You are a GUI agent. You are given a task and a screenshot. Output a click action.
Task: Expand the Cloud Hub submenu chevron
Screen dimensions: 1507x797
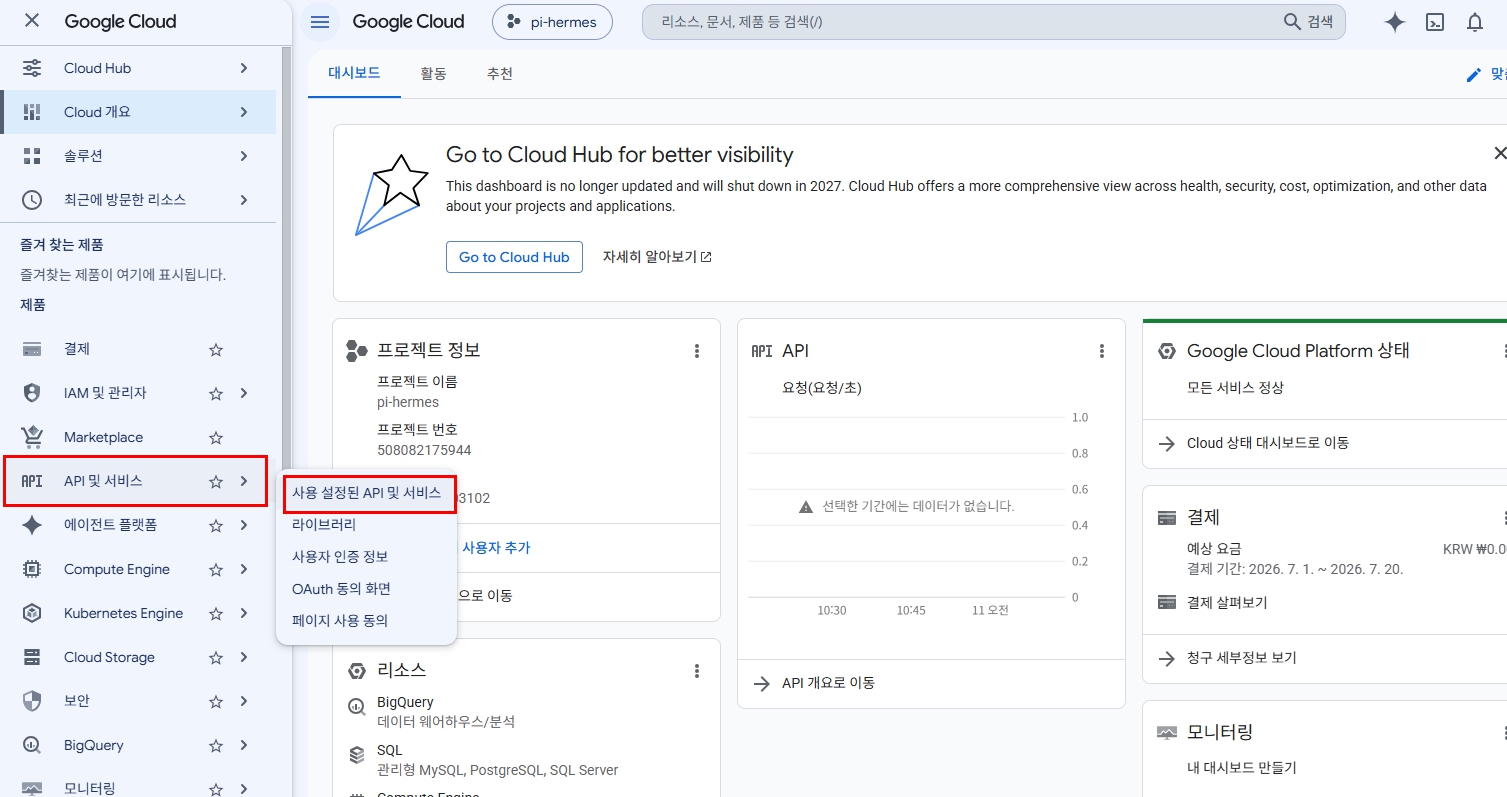(x=244, y=68)
